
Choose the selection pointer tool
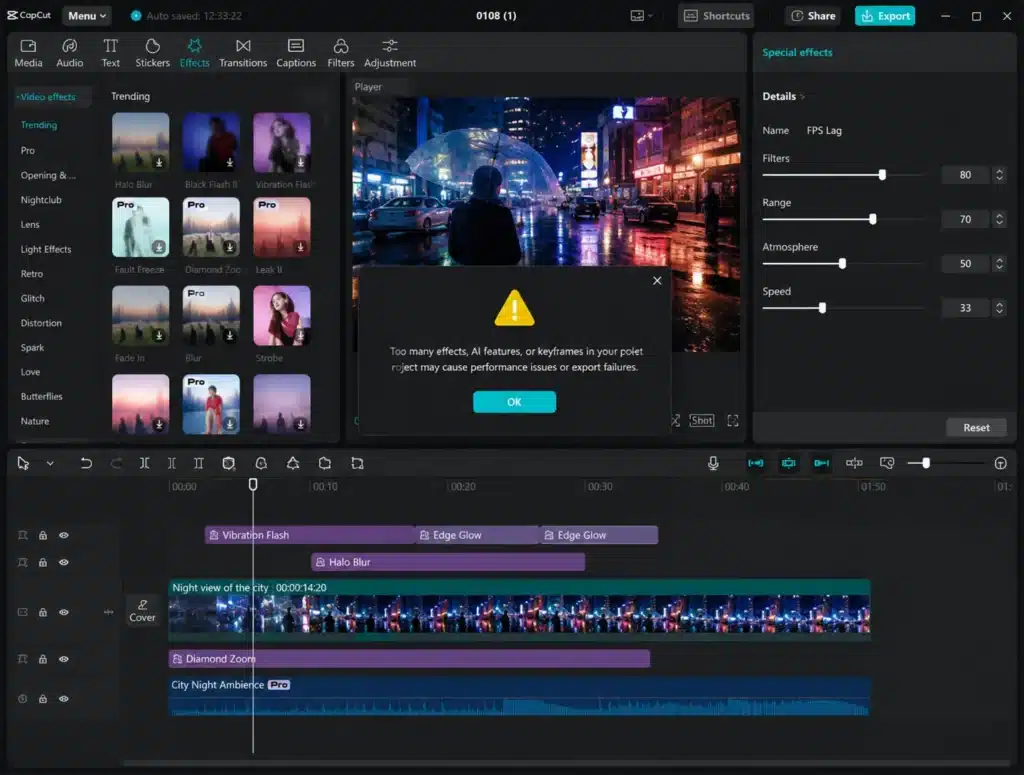[23, 464]
